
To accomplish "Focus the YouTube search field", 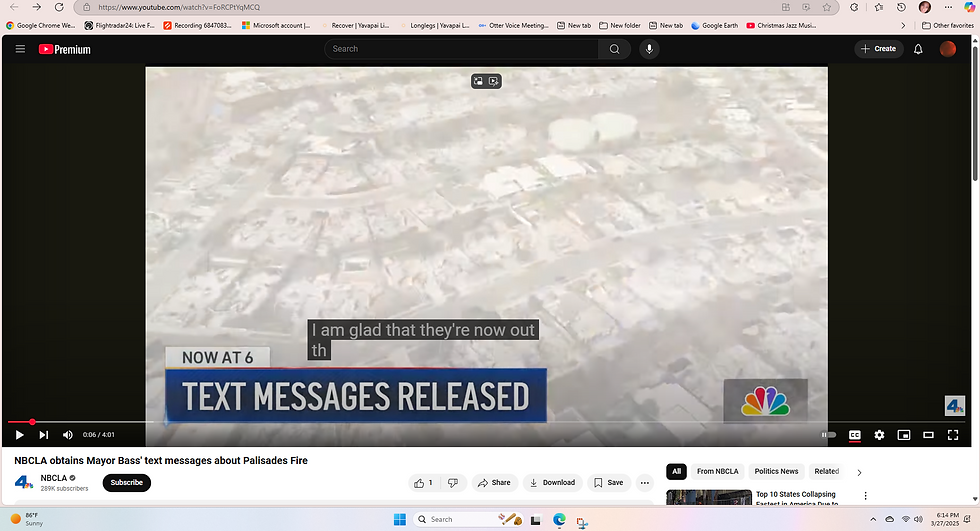I will (461, 49).
